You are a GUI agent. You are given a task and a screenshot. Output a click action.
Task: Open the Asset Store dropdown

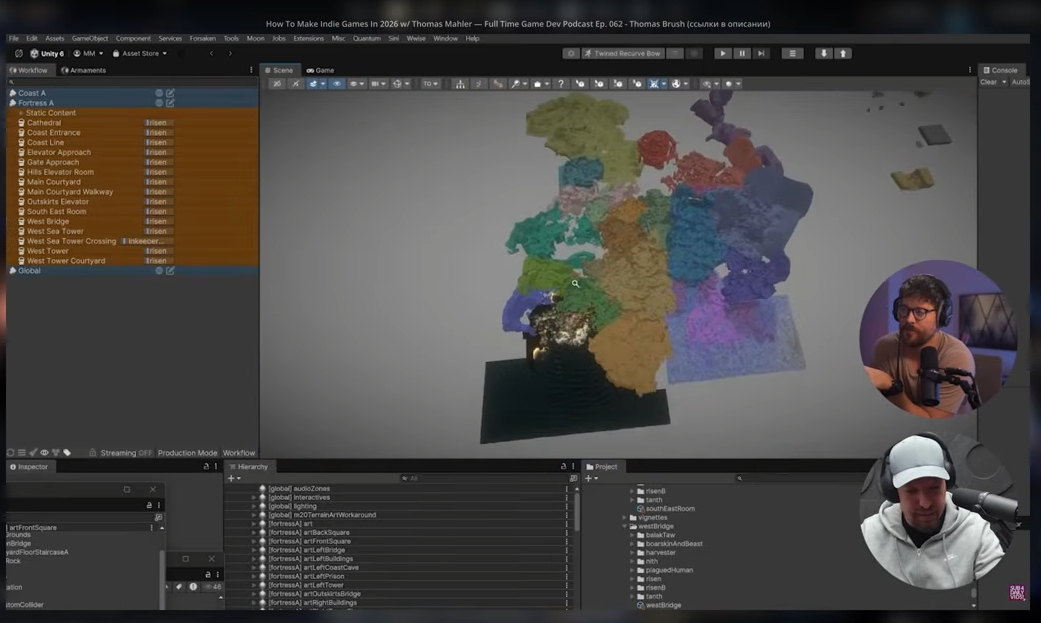(x=139, y=53)
